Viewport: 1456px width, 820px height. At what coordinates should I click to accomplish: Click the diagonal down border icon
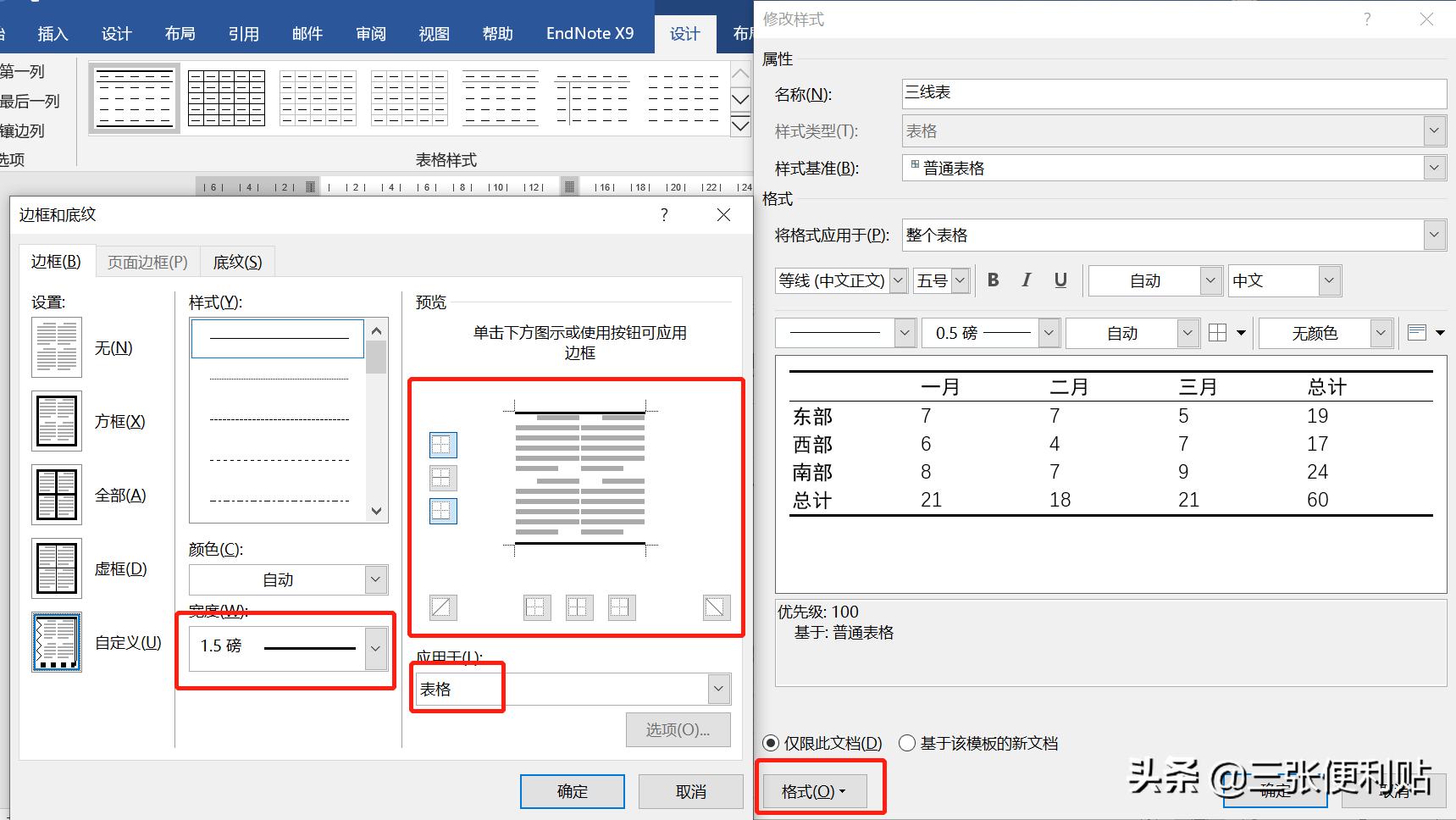(716, 607)
